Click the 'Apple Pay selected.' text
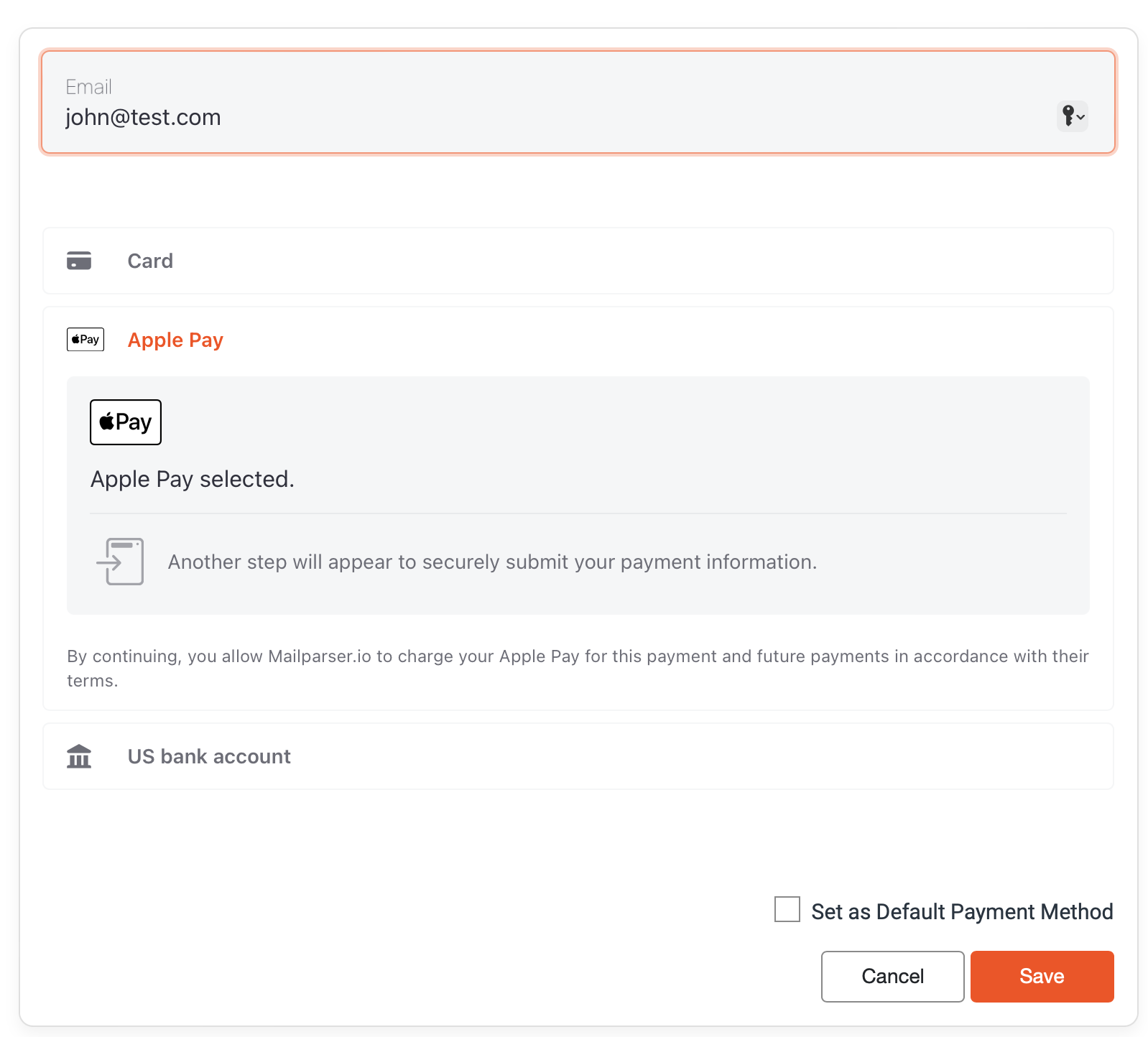The height and width of the screenshot is (1037, 1148). click(x=193, y=479)
